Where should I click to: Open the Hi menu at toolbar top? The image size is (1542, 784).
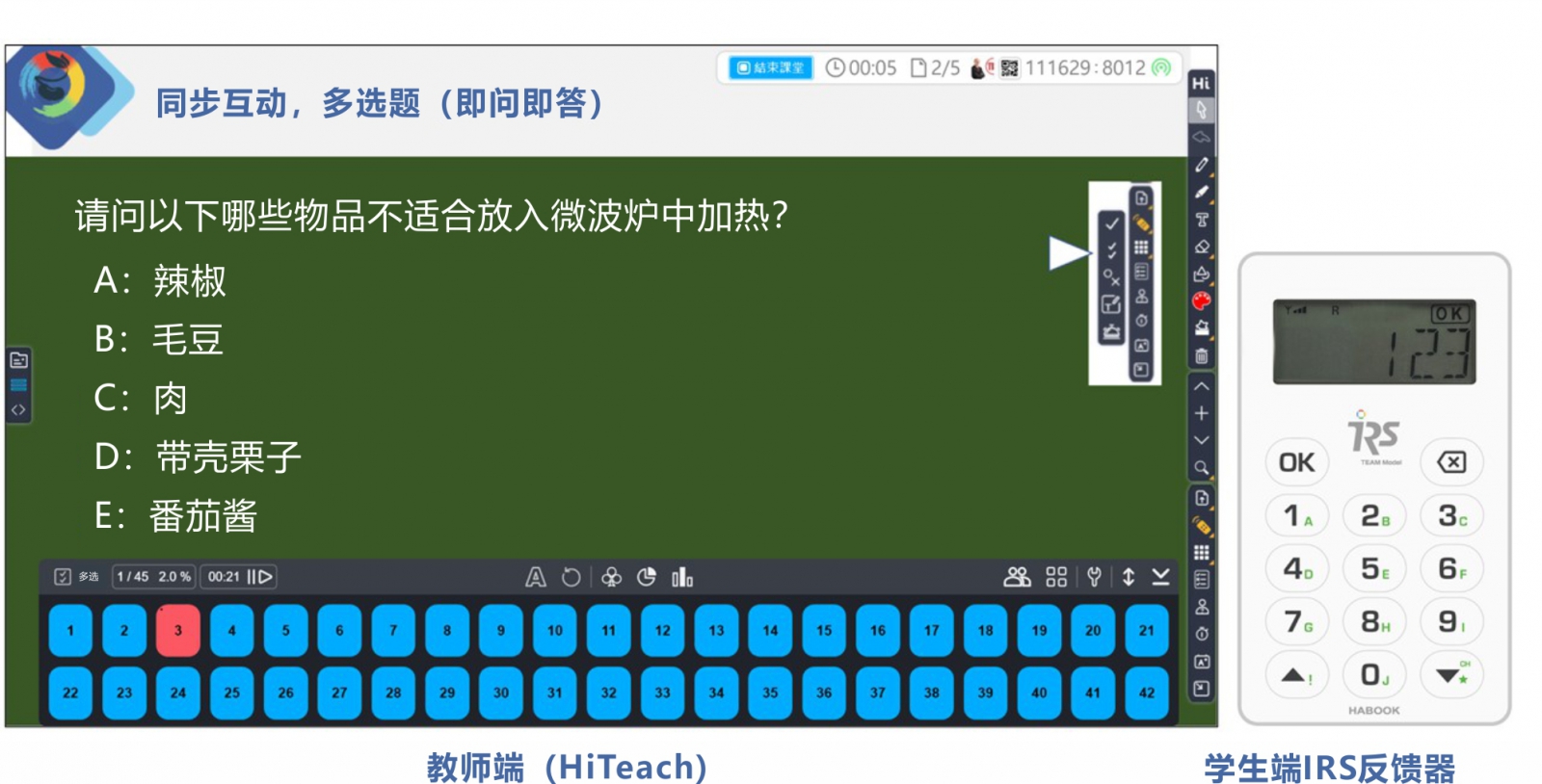(1201, 84)
